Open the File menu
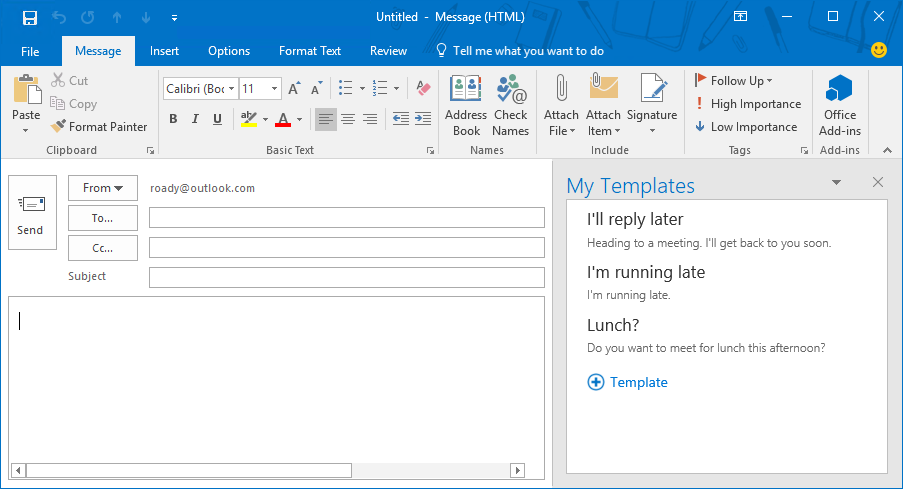Image resolution: width=903 pixels, height=489 pixels. pyautogui.click(x=30, y=51)
